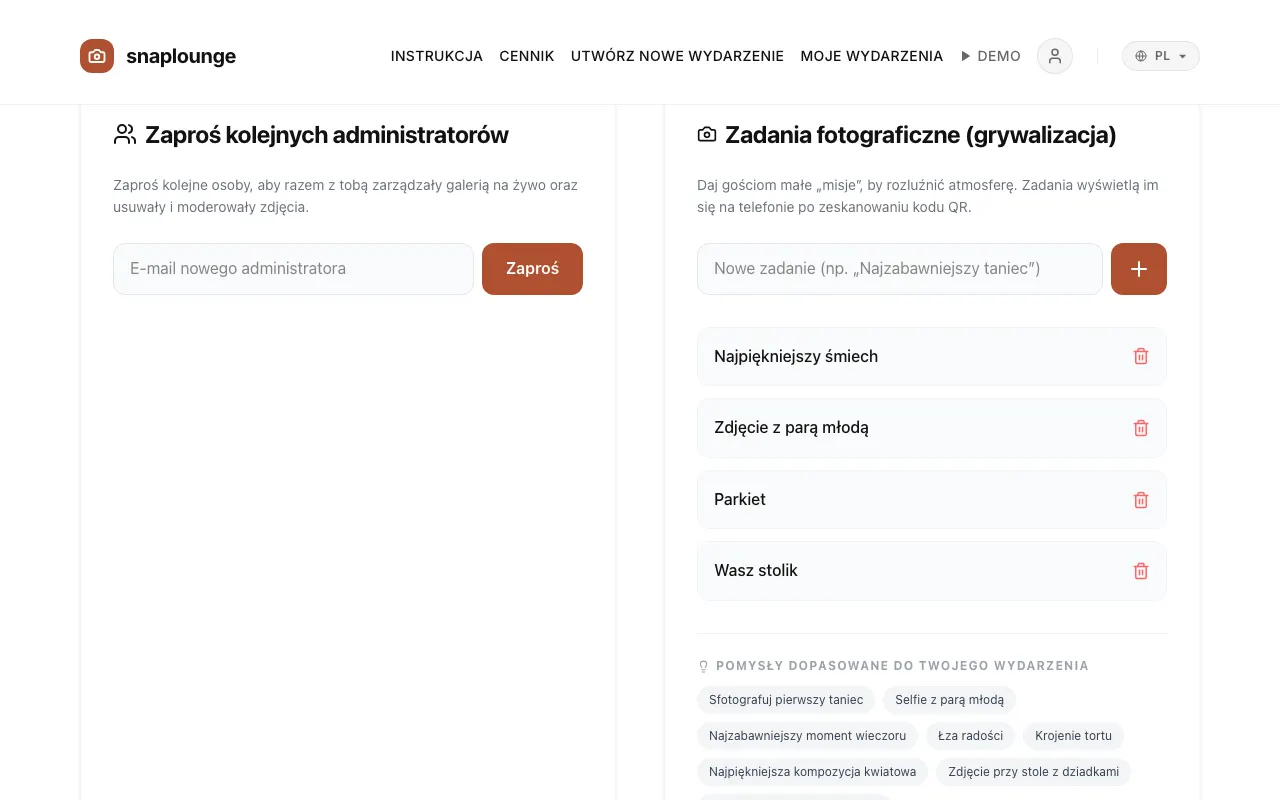Select the "Krojenie tortu" idea chip
1280x800 pixels.
coord(1074,736)
